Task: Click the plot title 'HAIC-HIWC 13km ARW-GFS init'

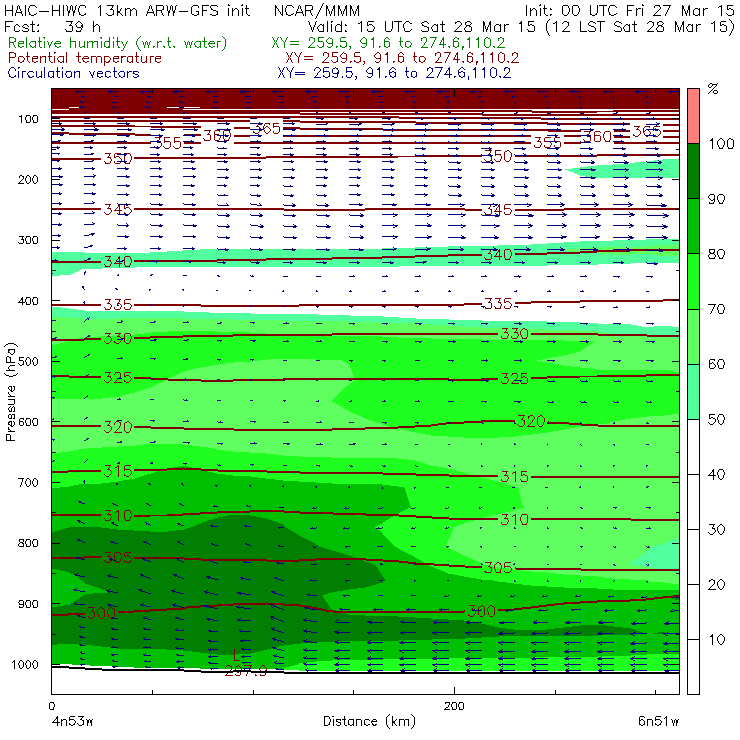Action: coord(127,10)
